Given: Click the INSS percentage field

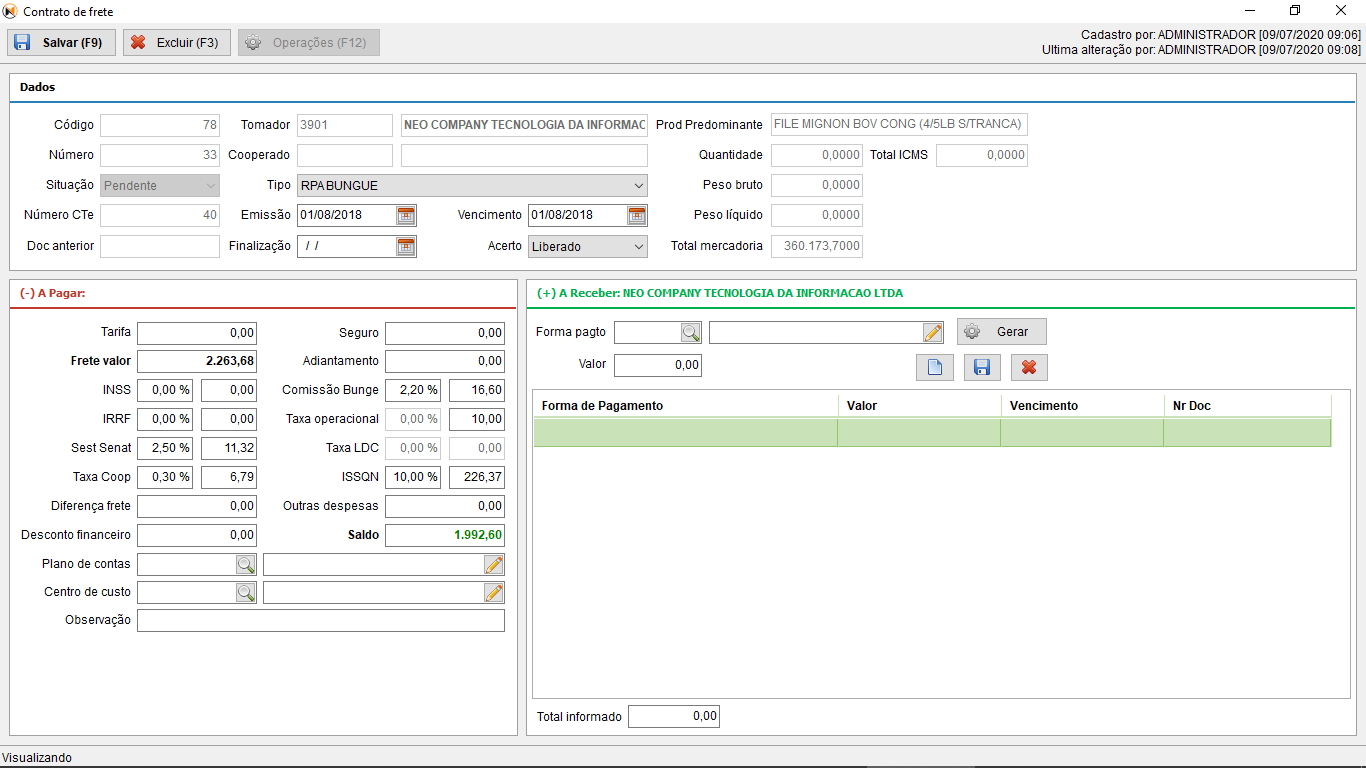Looking at the screenshot, I should click(x=165, y=390).
